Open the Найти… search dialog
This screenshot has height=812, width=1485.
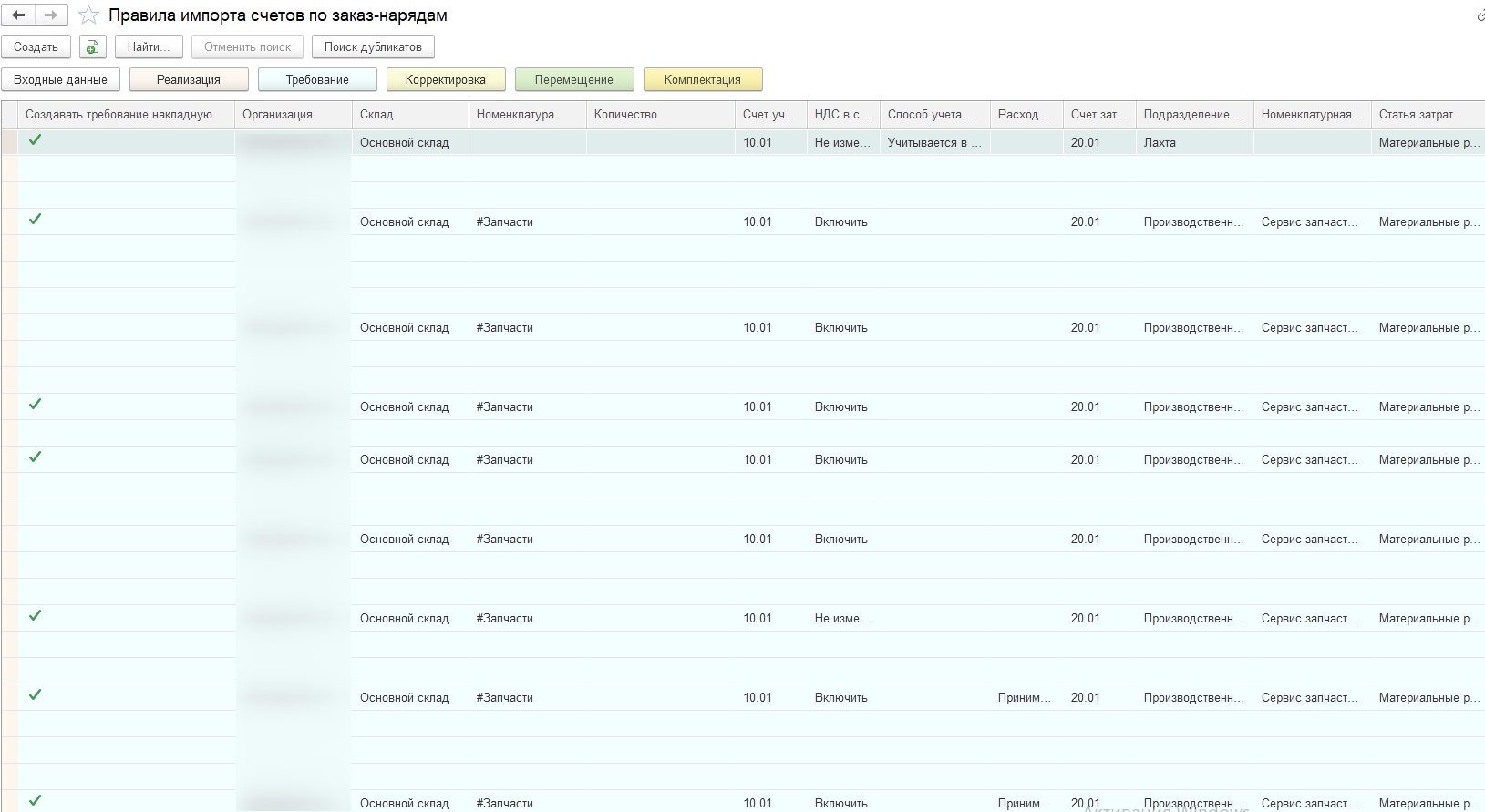click(148, 47)
